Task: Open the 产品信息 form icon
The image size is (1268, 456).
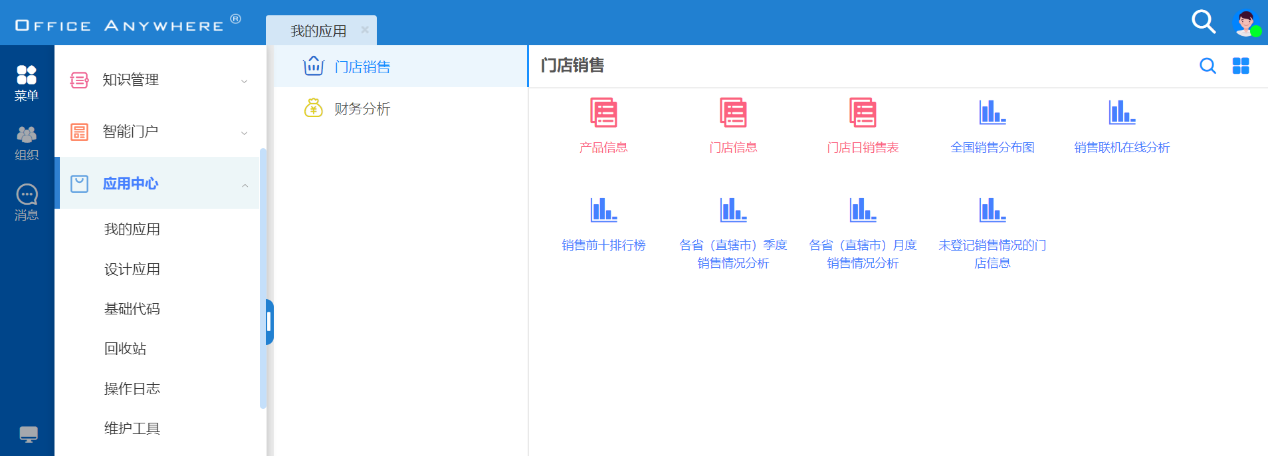Action: (x=603, y=113)
